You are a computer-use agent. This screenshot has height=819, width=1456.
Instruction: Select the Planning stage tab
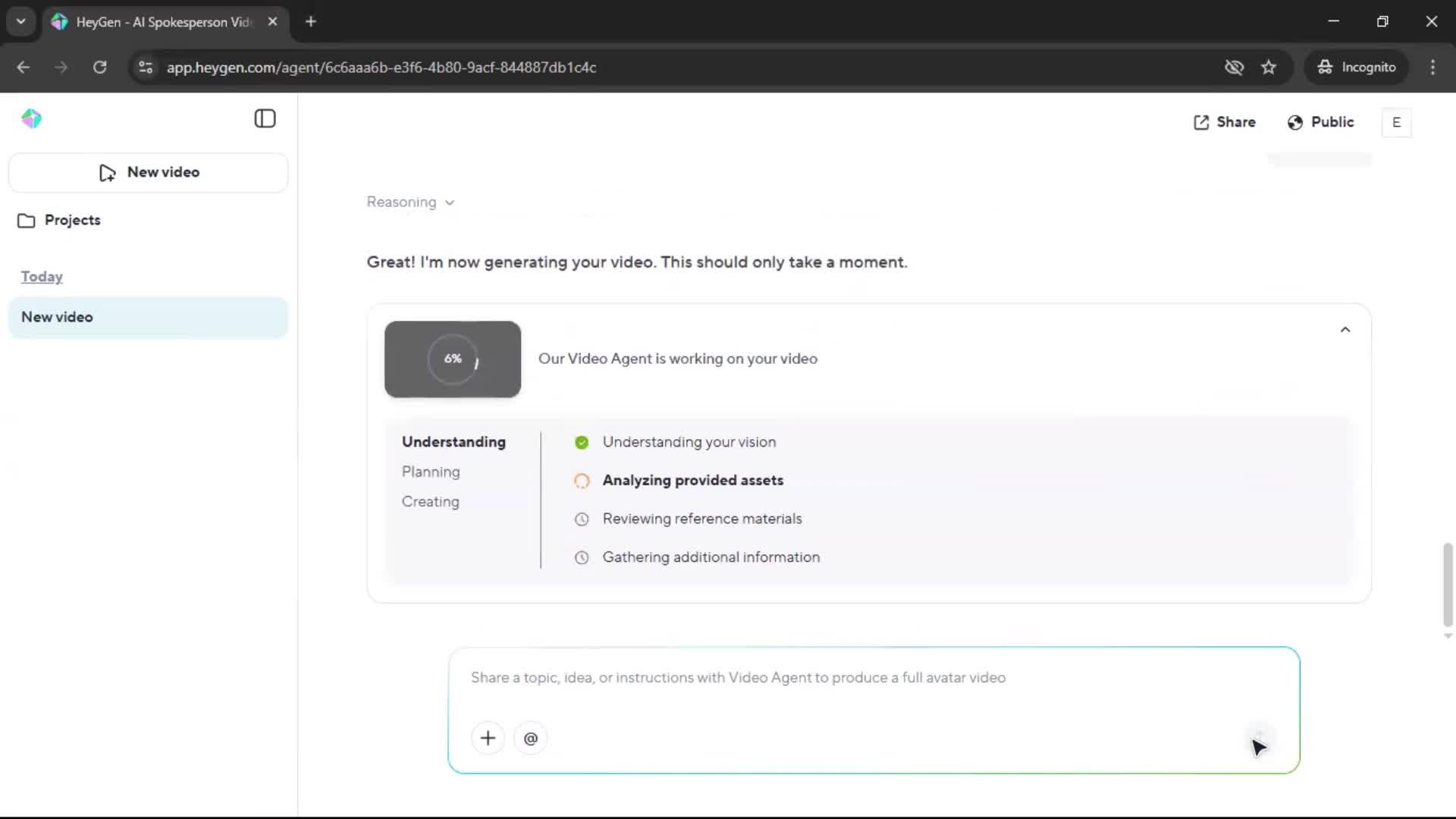pos(431,472)
